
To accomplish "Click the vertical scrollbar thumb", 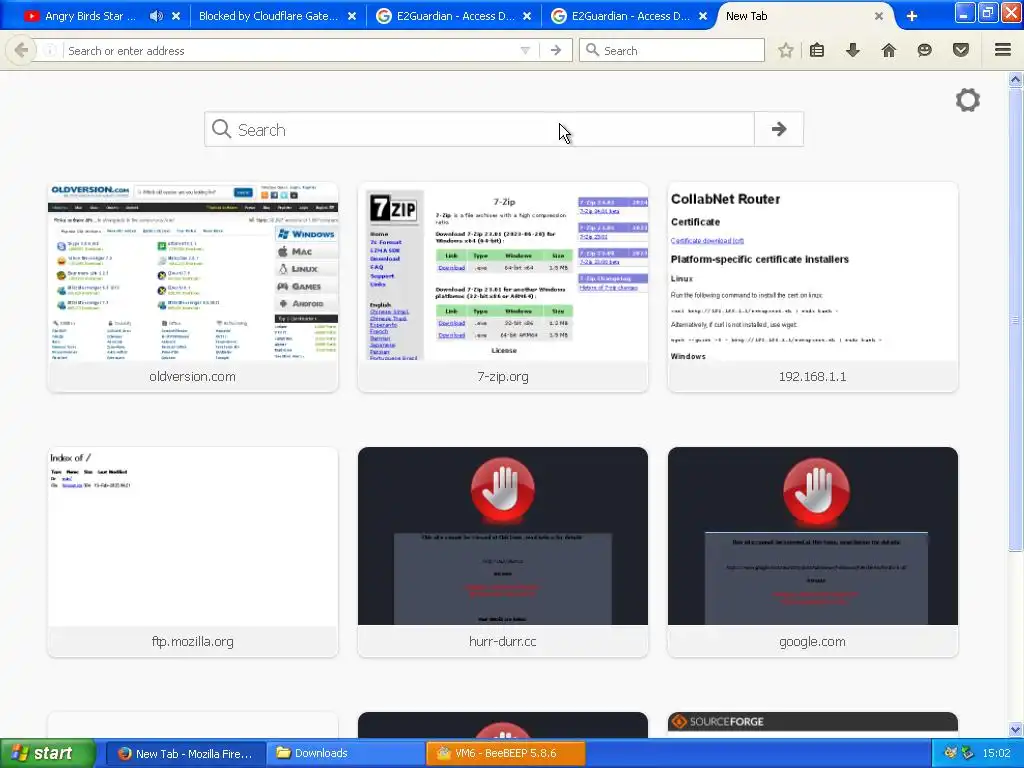I will pos(1016,320).
